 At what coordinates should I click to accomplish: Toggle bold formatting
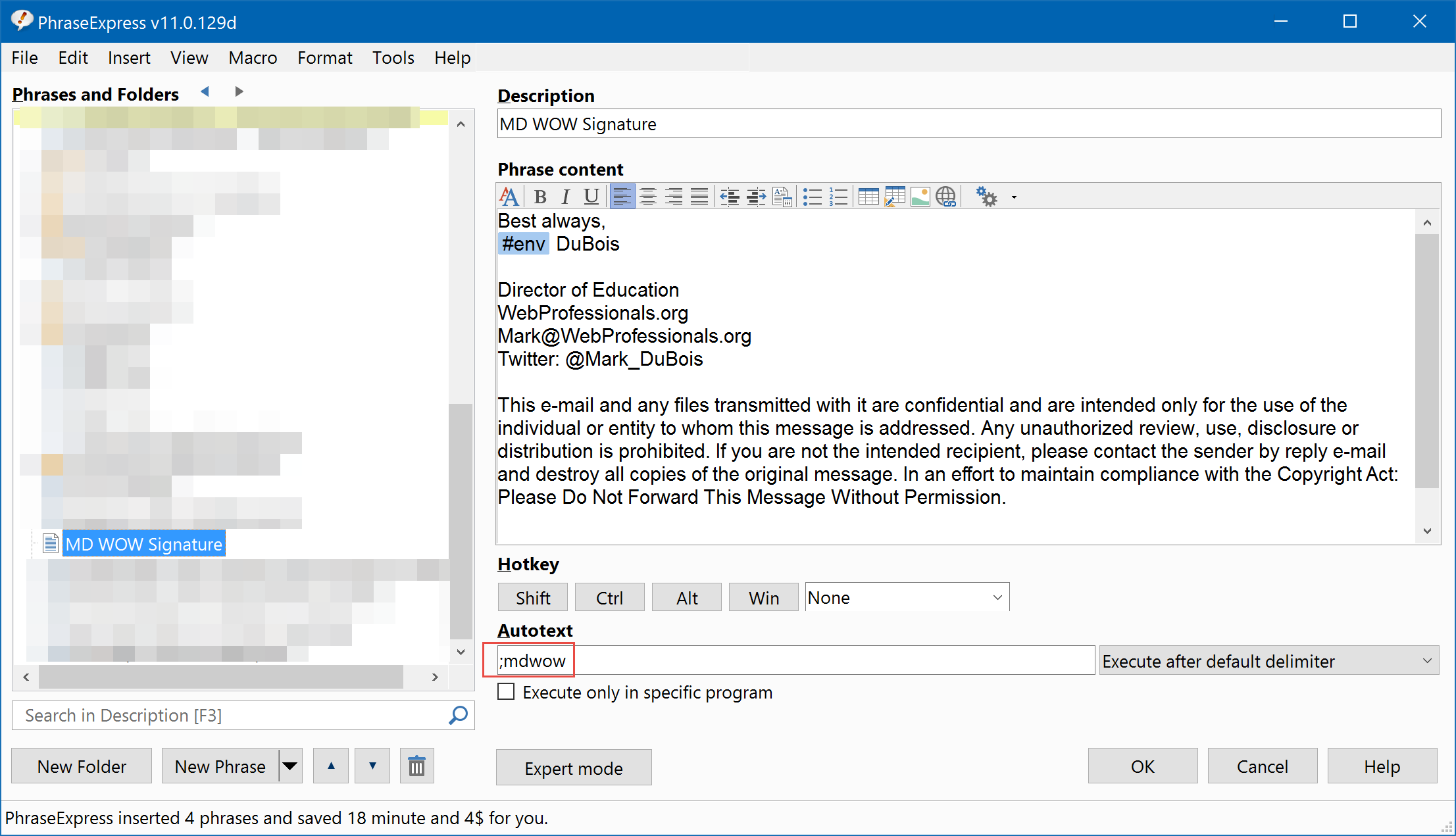click(540, 197)
